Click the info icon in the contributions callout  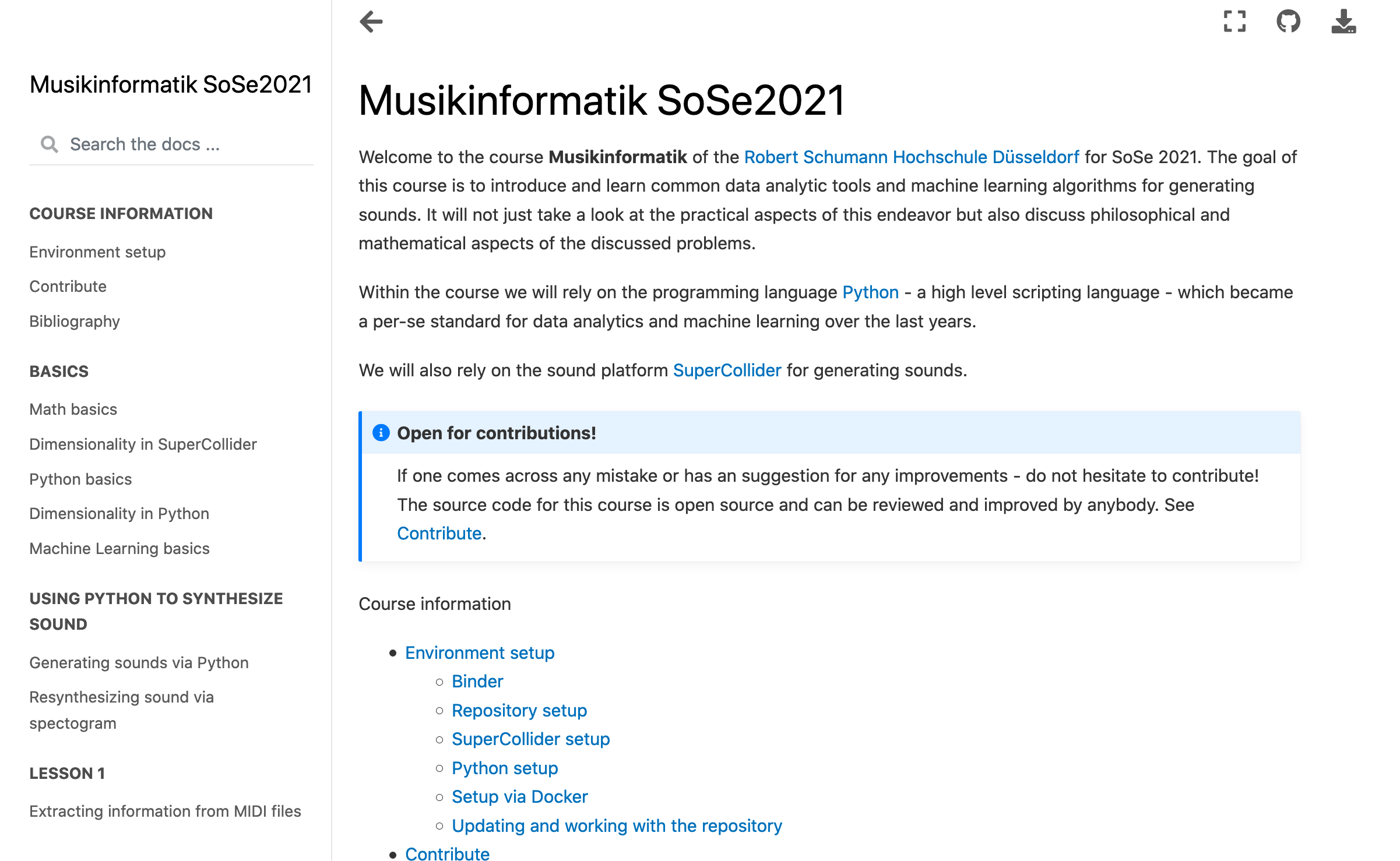coord(381,433)
